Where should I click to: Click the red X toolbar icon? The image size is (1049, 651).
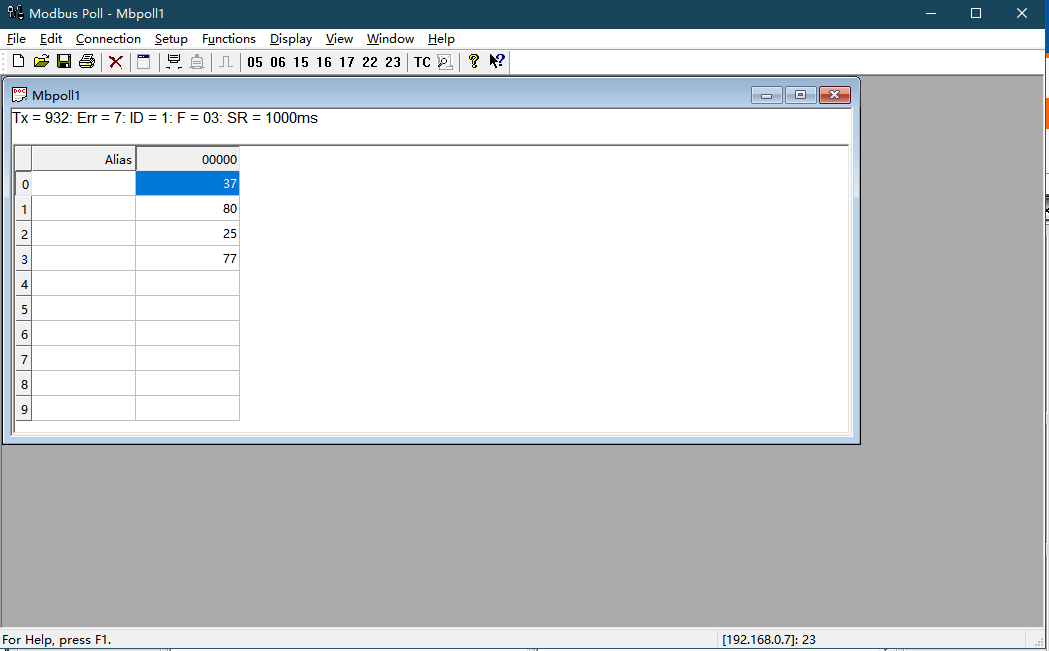[116, 62]
